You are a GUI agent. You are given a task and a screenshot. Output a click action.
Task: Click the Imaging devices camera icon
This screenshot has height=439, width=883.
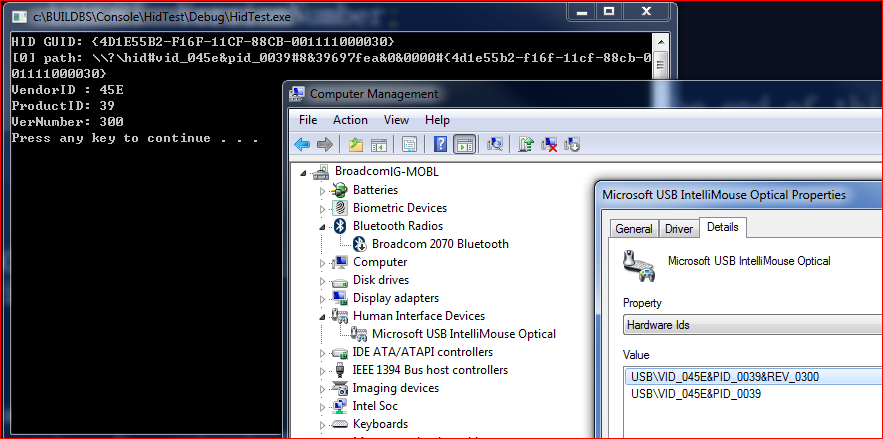340,388
